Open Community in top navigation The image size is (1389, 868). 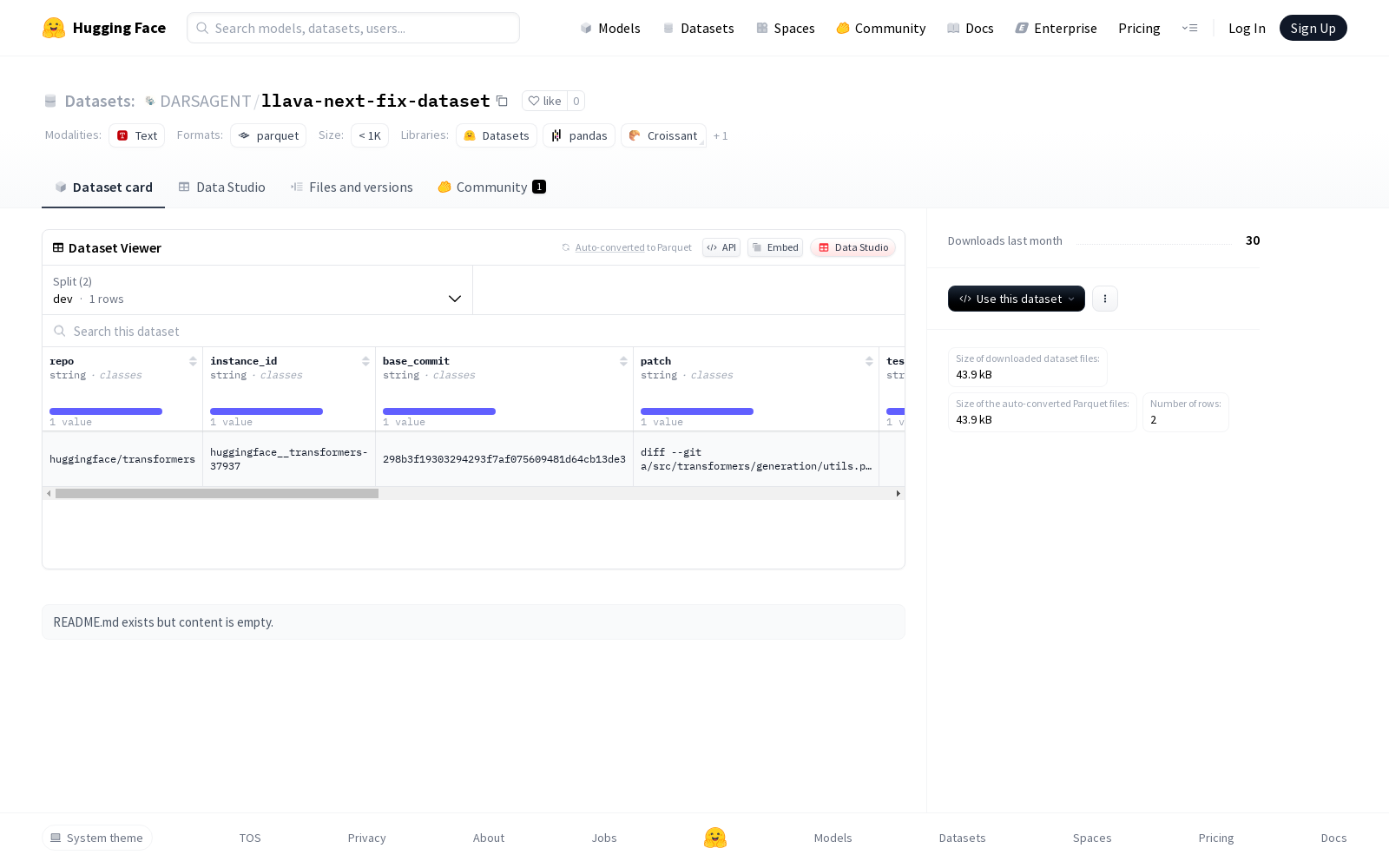(880, 28)
